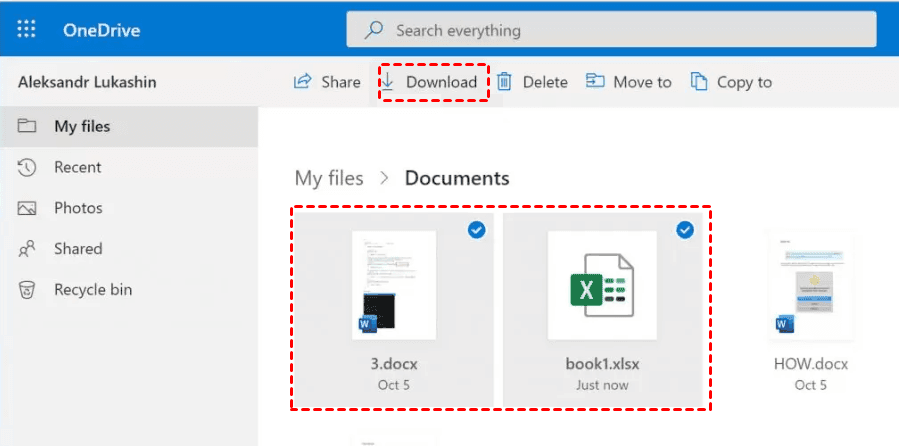The width and height of the screenshot is (899, 446).
Task: Click the breadcrumb chevron separator
Action: click(x=384, y=179)
